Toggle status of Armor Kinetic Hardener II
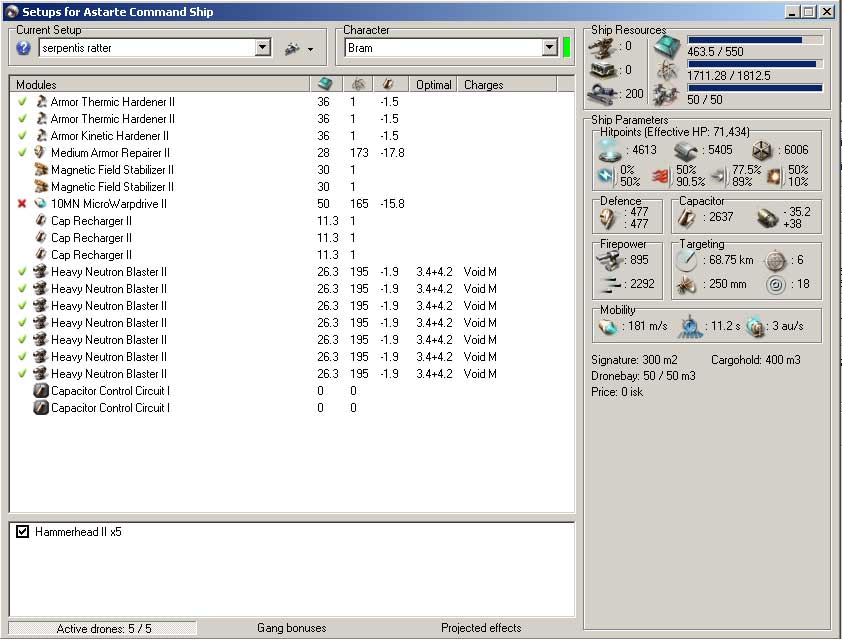 pos(22,135)
